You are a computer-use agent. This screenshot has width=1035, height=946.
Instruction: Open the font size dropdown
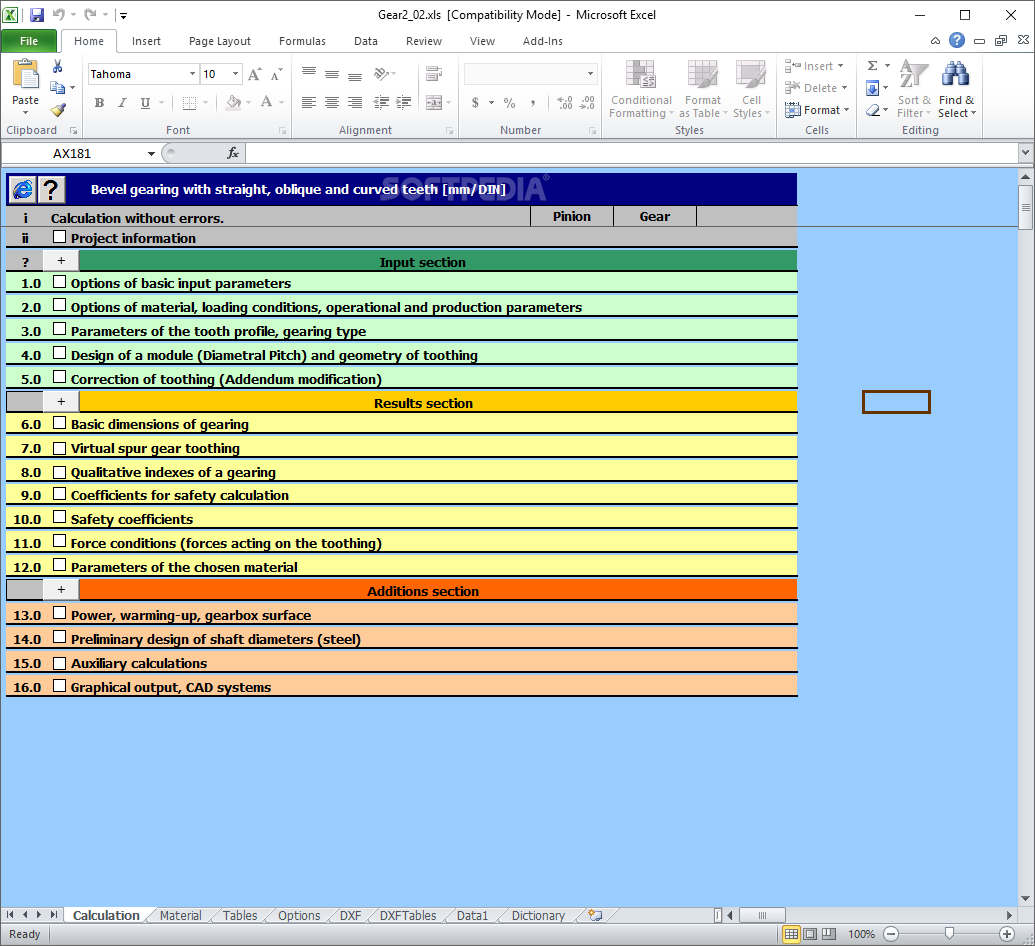click(235, 74)
